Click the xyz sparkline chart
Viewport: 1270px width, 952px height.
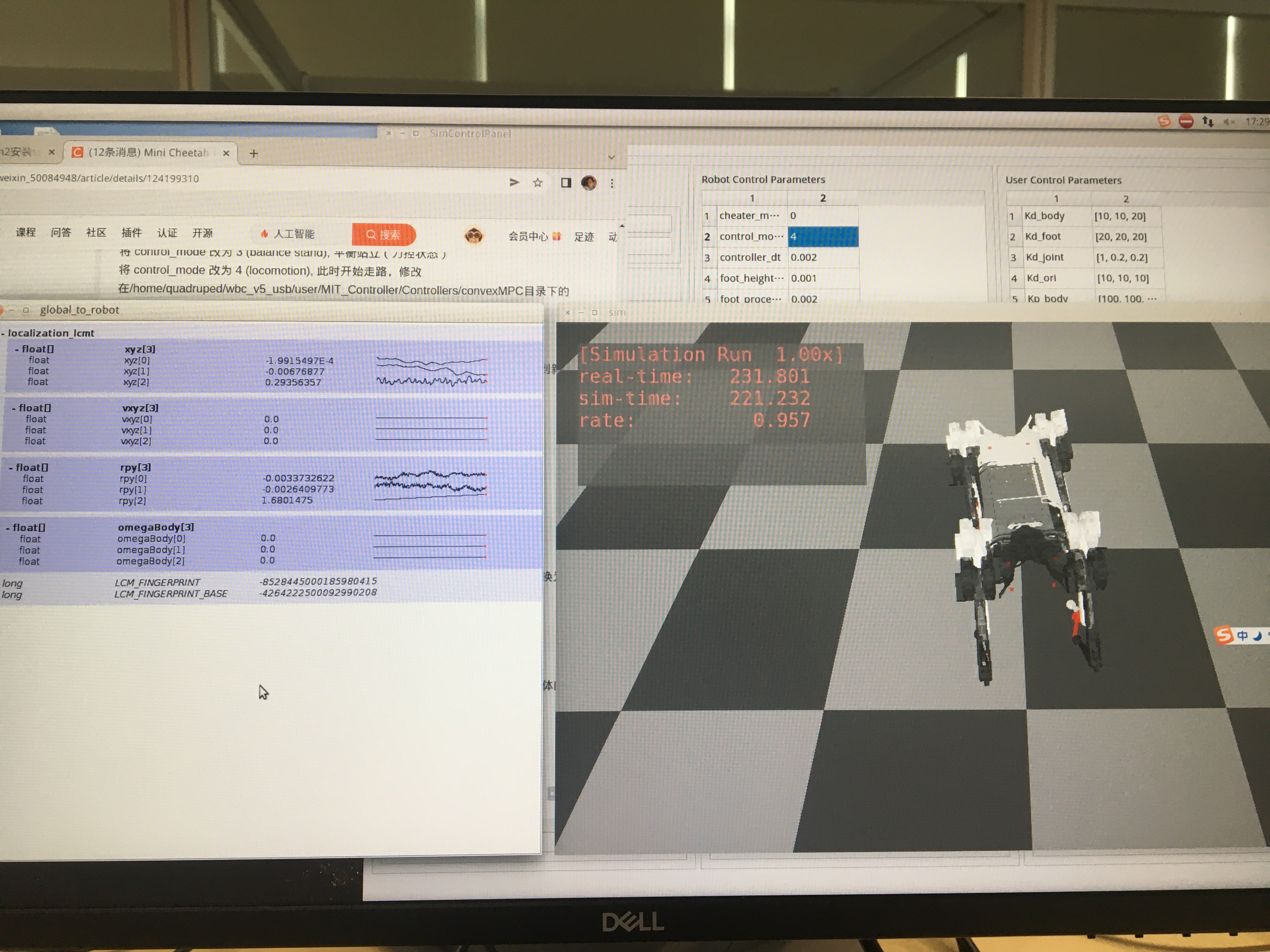432,371
